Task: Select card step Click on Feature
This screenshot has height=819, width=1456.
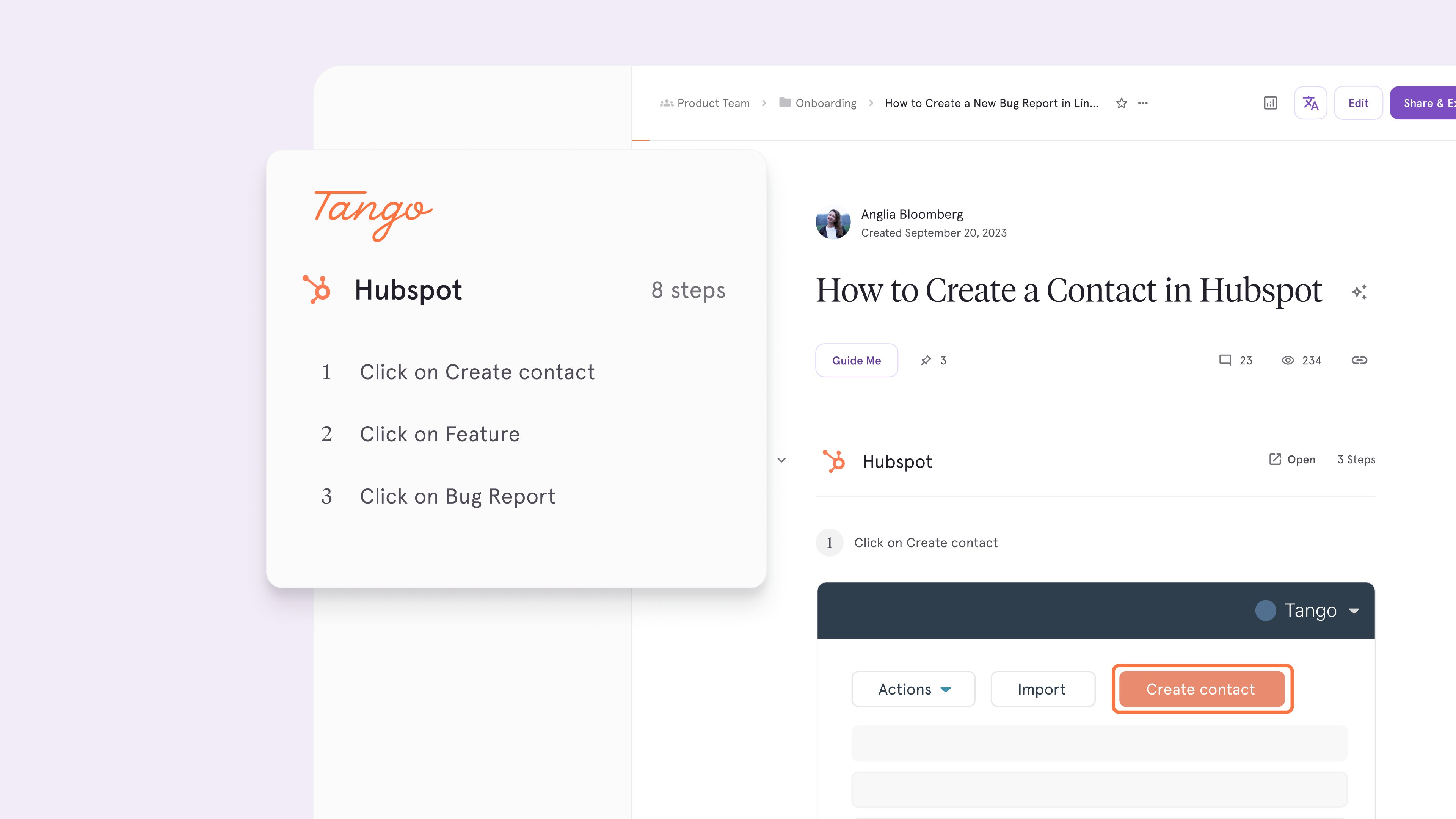Action: coord(440,434)
